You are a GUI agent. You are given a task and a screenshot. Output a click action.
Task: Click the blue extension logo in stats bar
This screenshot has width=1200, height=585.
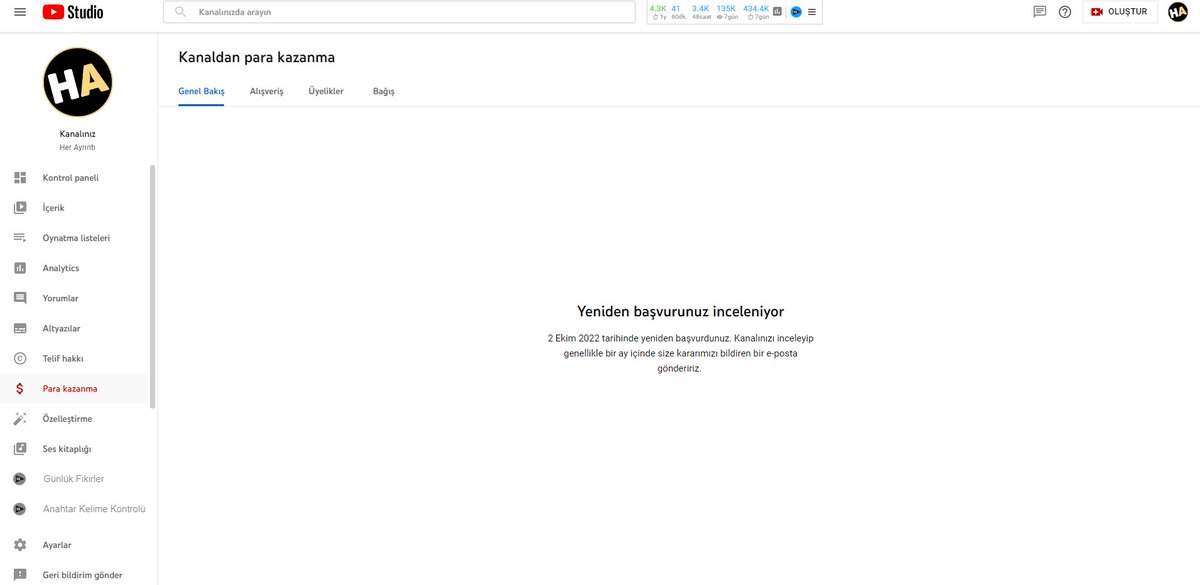point(796,12)
